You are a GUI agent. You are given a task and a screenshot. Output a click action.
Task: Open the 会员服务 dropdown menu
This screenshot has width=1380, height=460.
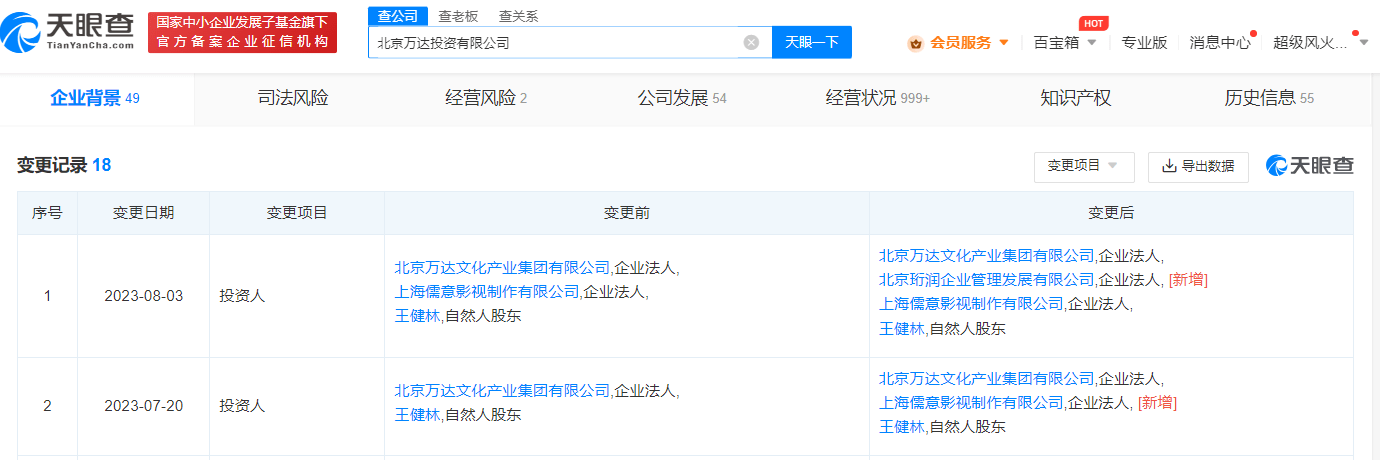pos(969,42)
